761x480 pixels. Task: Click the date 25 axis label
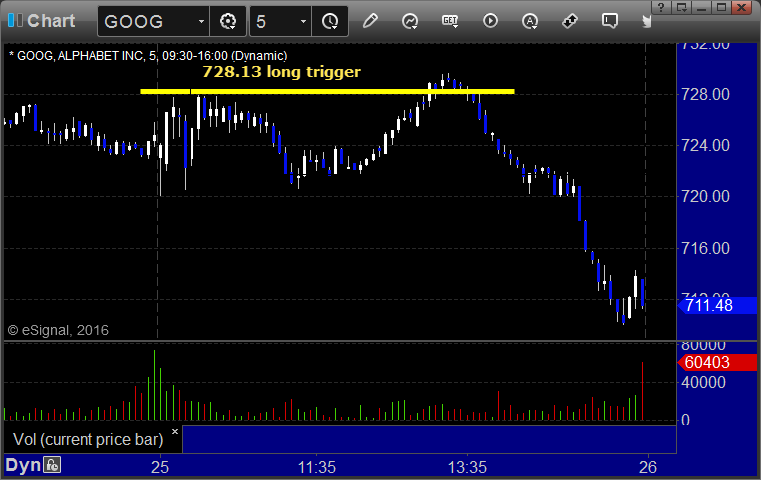click(x=160, y=467)
